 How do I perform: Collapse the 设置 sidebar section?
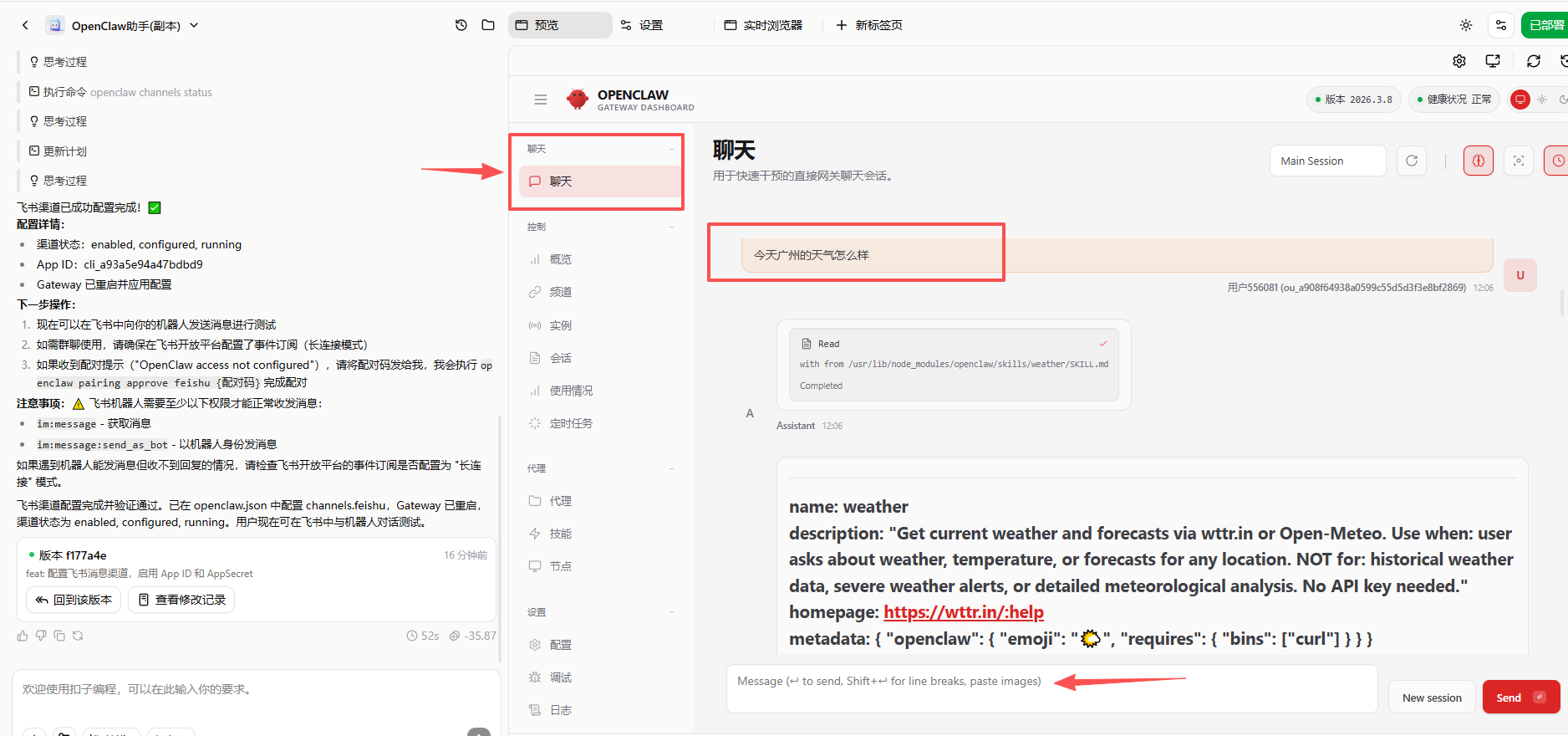tap(600, 612)
